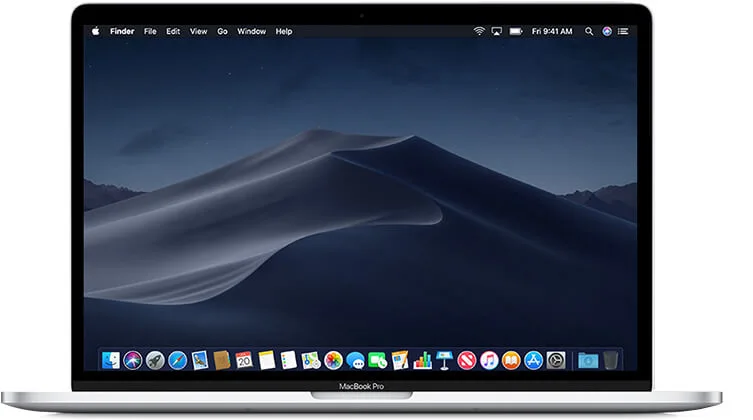This screenshot has width=753, height=420.
Task: Open Mail stamp icon in Dock
Action: tap(200, 360)
